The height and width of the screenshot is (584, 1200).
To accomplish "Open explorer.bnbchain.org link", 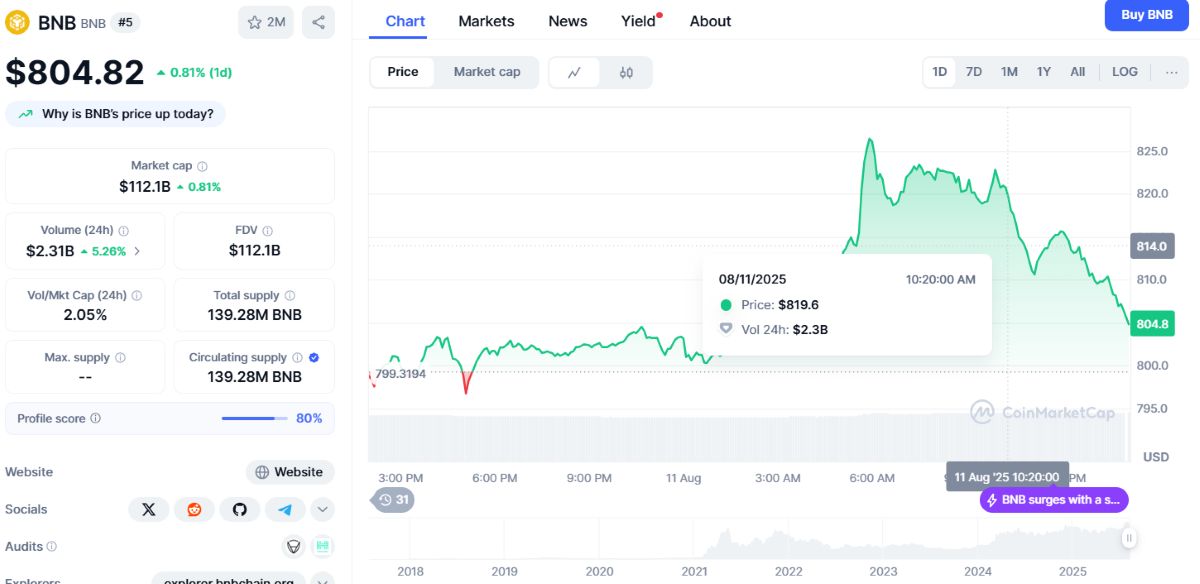I will click(x=228, y=581).
